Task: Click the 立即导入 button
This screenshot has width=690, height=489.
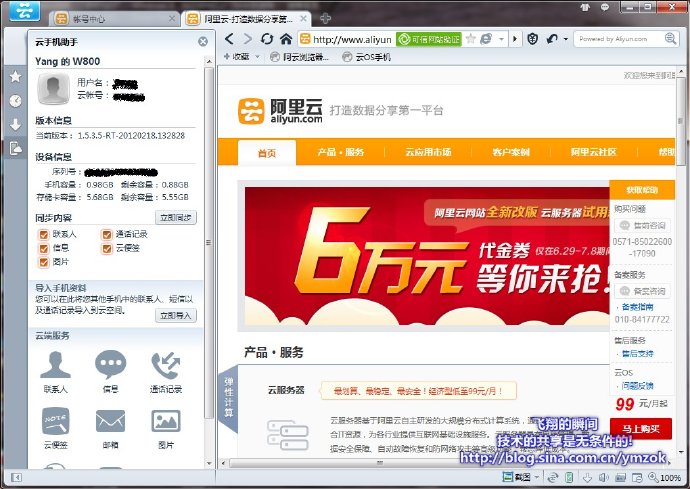Action: click(x=176, y=315)
